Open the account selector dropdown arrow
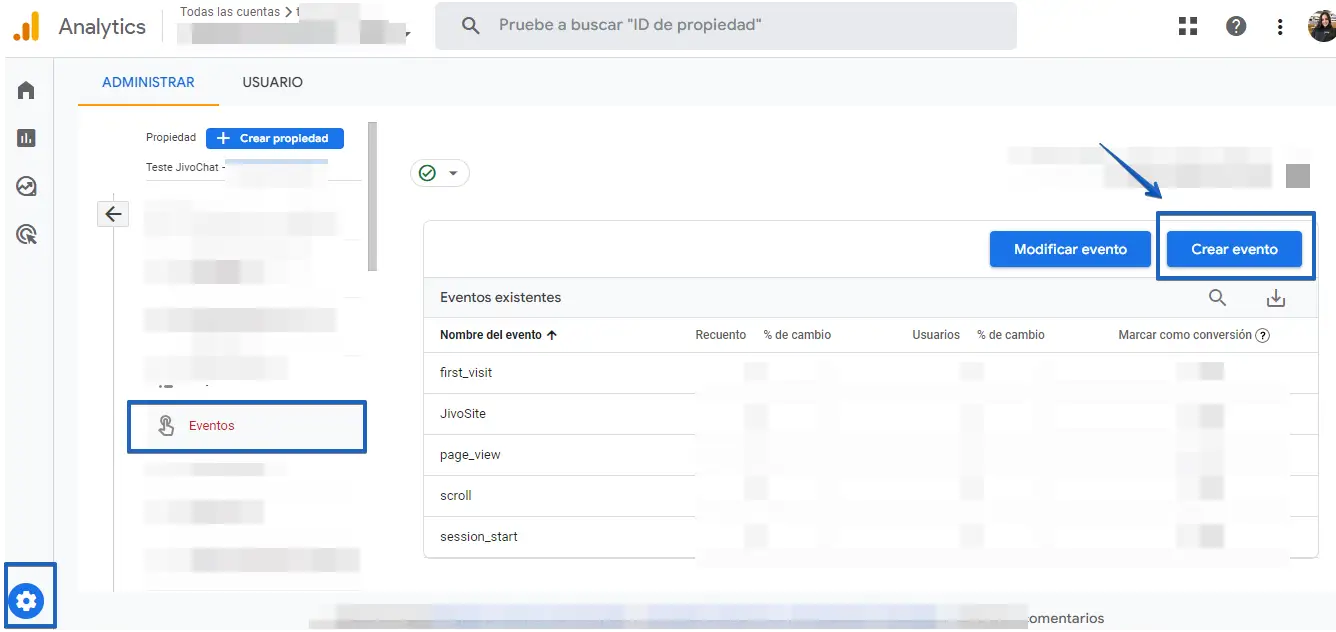This screenshot has height=632, width=1336. click(x=407, y=34)
